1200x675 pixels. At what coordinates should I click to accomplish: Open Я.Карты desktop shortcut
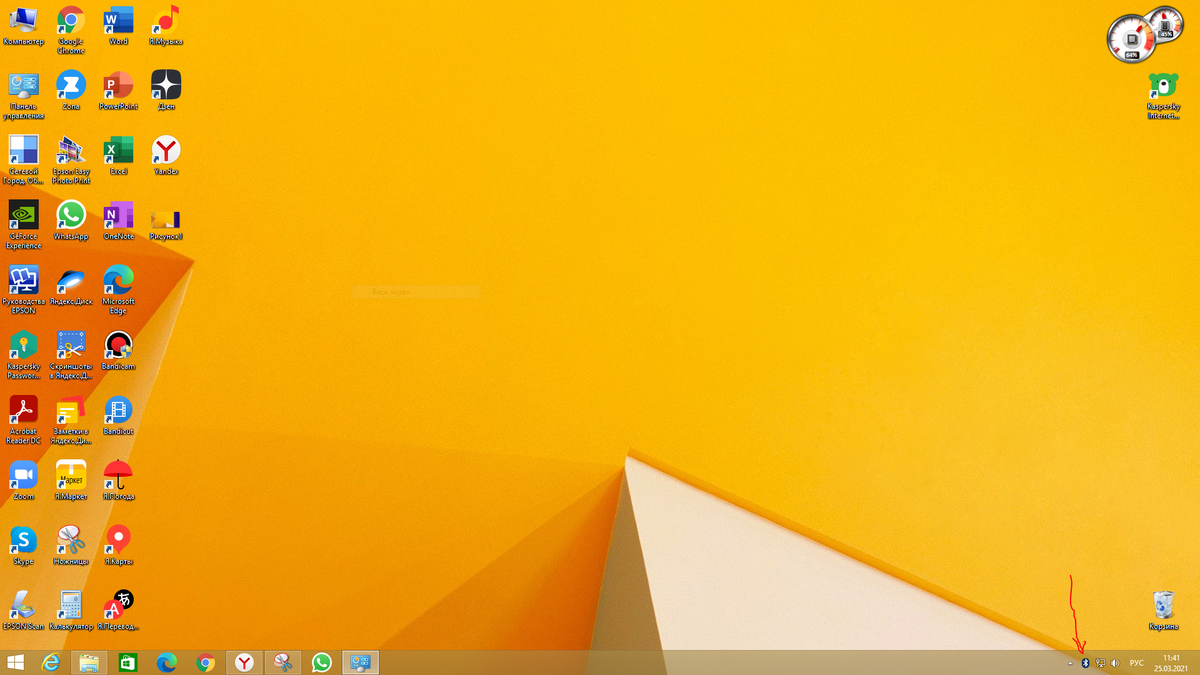(118, 546)
